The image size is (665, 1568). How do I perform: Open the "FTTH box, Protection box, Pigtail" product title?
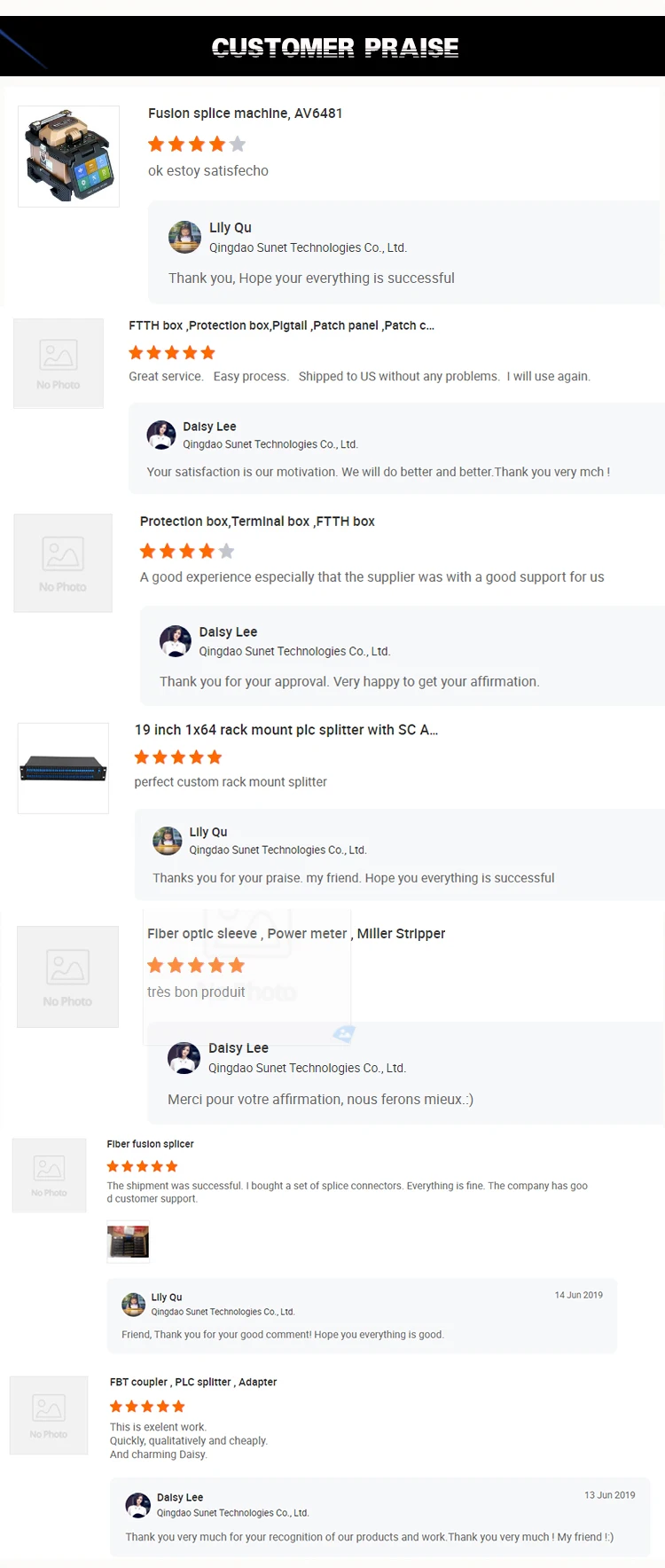[281, 325]
